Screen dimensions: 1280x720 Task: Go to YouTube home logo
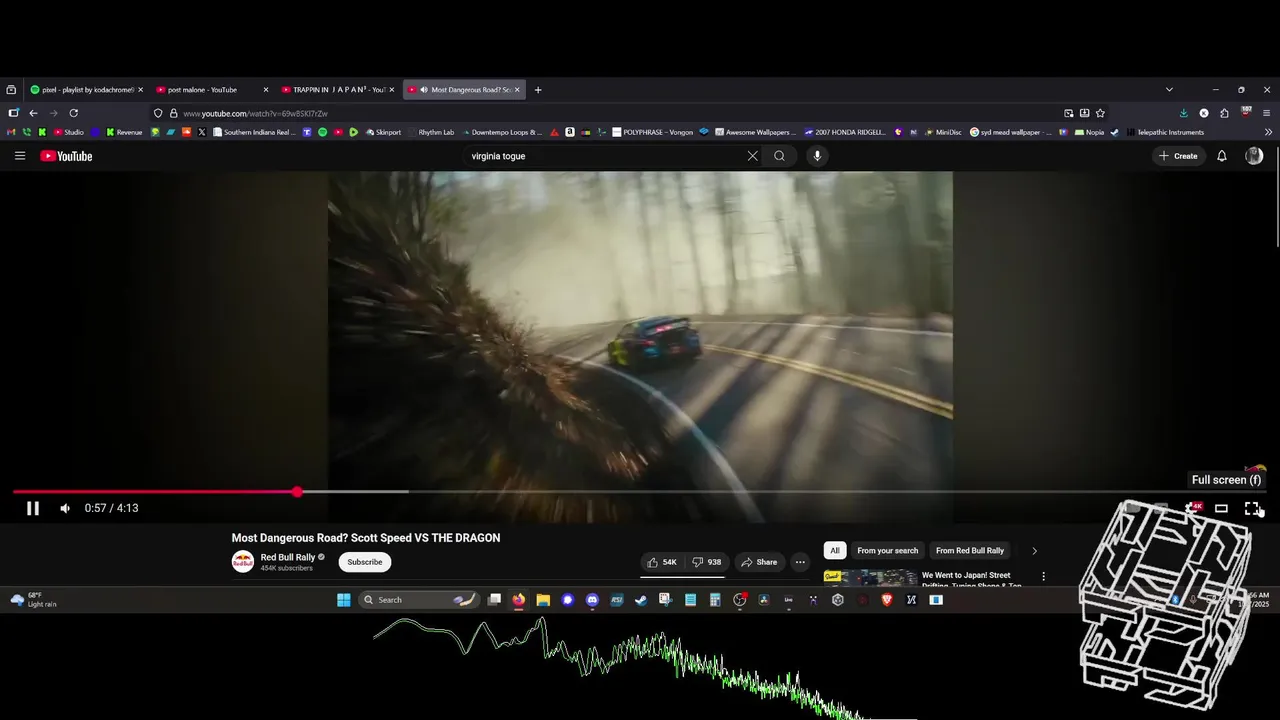tap(66, 156)
